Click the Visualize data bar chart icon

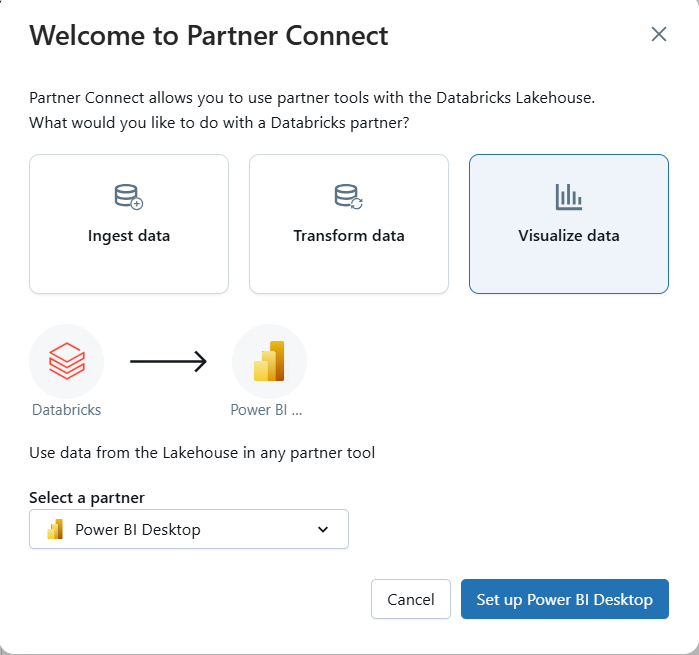tap(569, 197)
